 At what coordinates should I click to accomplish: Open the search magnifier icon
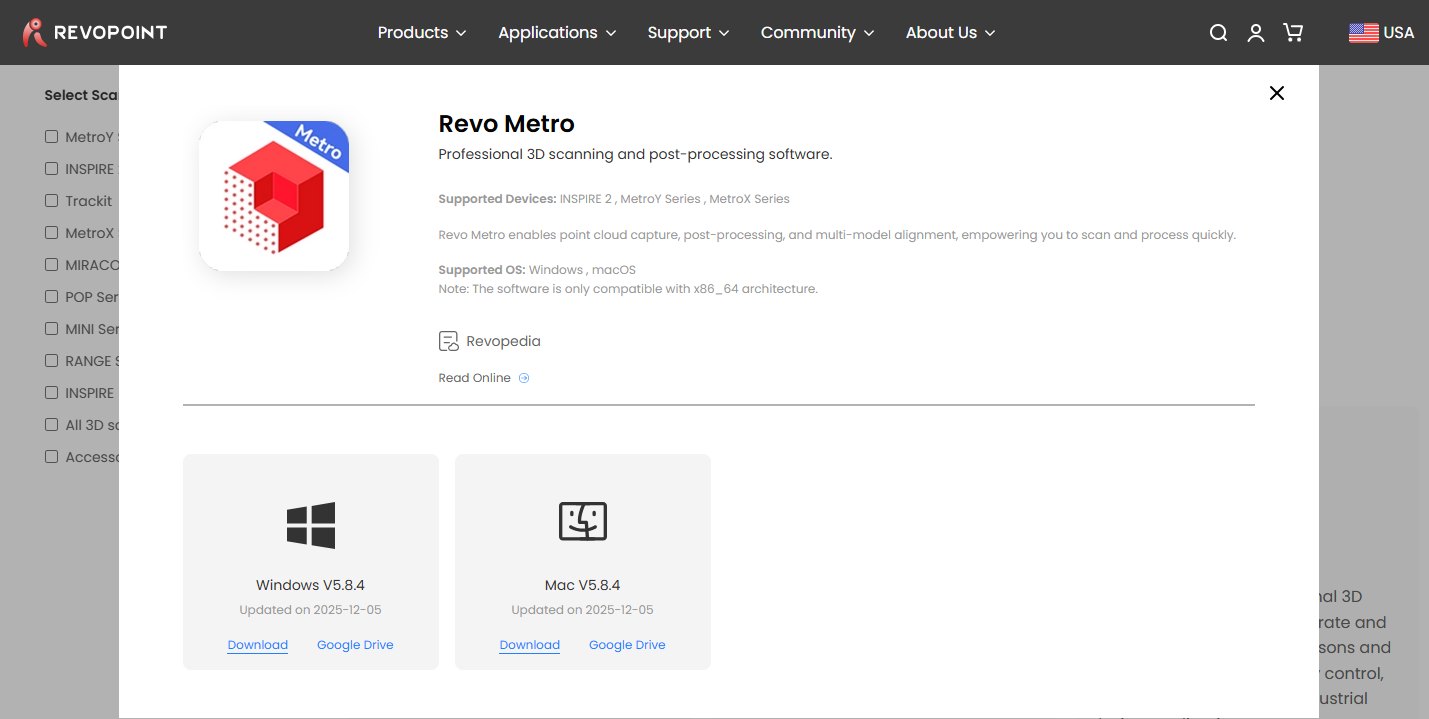coord(1218,33)
